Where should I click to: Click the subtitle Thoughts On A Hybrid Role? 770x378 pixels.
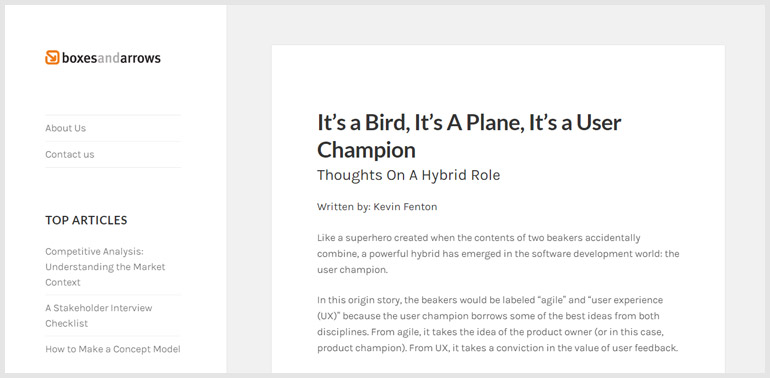409,175
